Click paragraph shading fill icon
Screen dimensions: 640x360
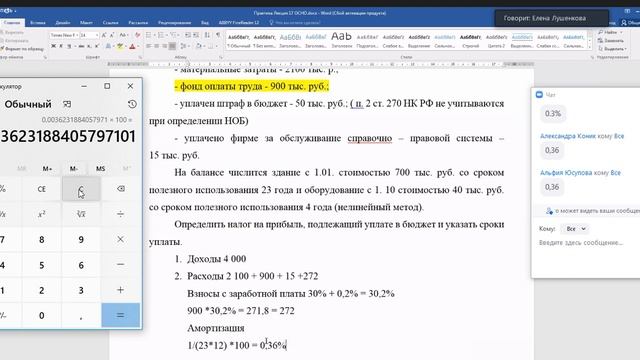coord(198,46)
